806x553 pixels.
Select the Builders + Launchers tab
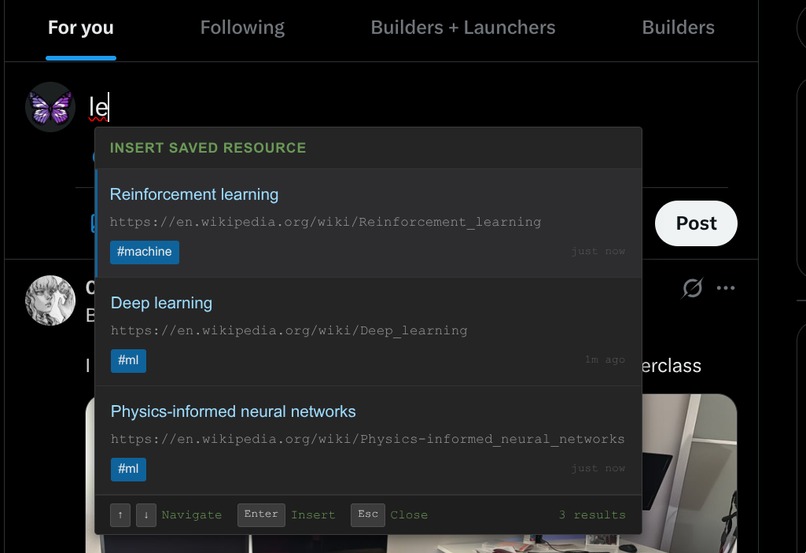point(463,28)
